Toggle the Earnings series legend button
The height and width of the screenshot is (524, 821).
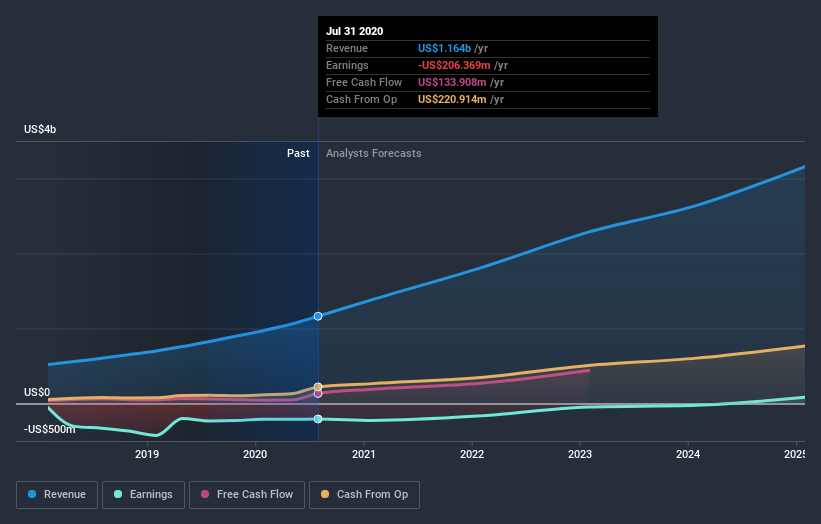tap(143, 495)
